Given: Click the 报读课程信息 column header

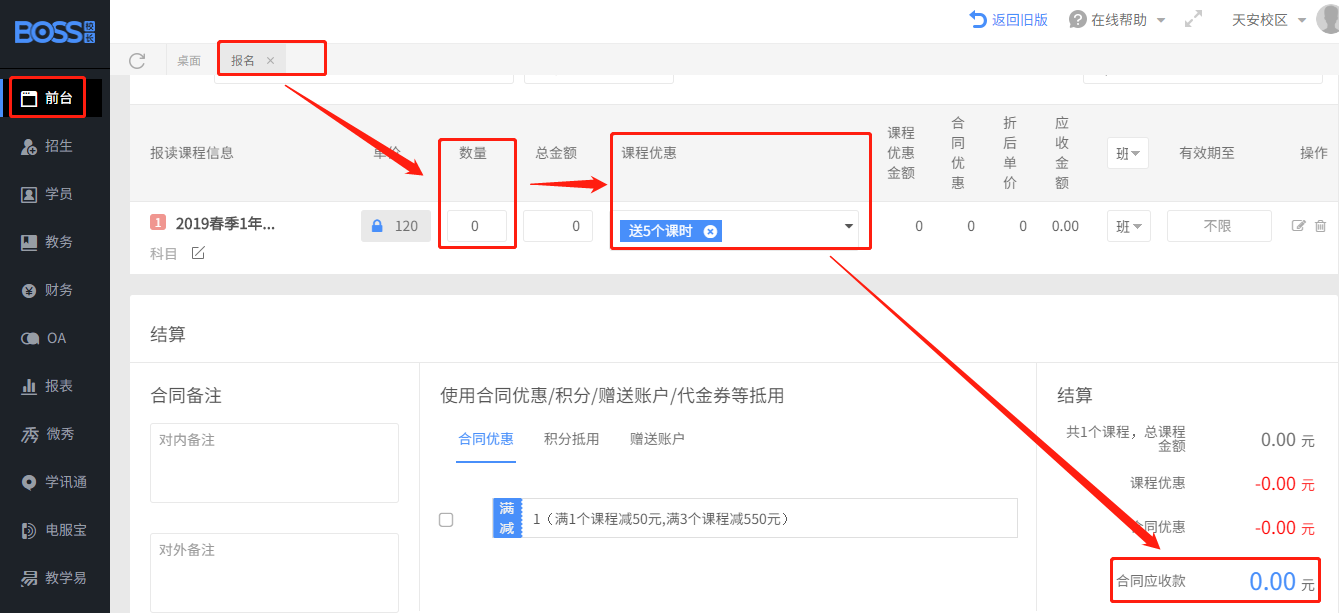Looking at the screenshot, I should (x=192, y=153).
